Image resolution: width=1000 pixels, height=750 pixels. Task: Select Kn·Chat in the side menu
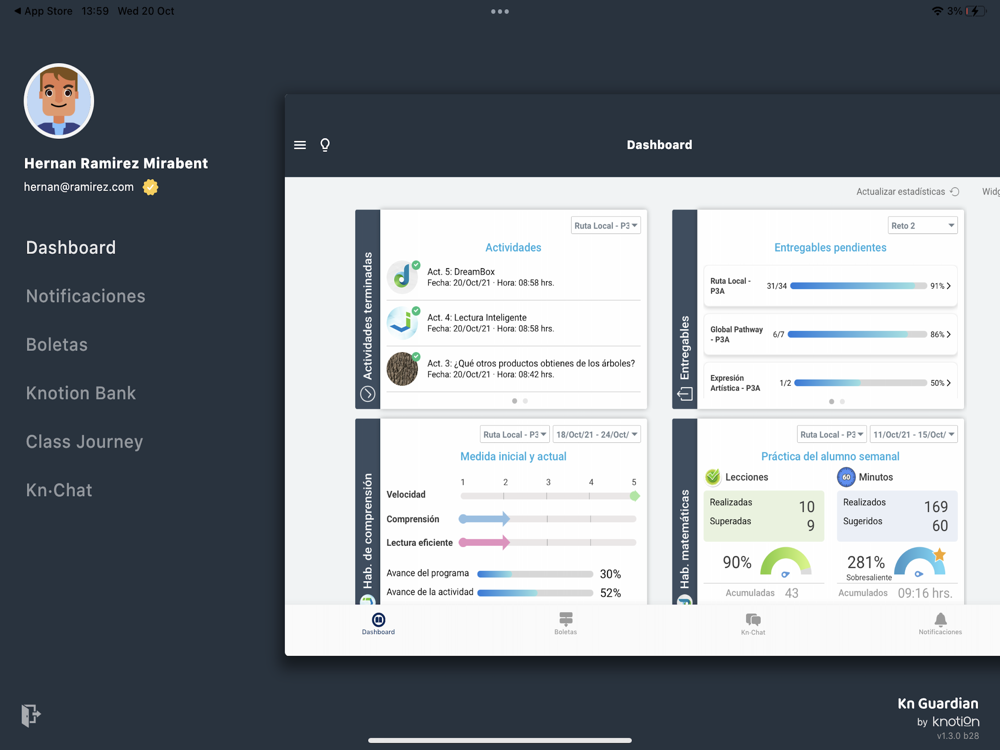(59, 490)
